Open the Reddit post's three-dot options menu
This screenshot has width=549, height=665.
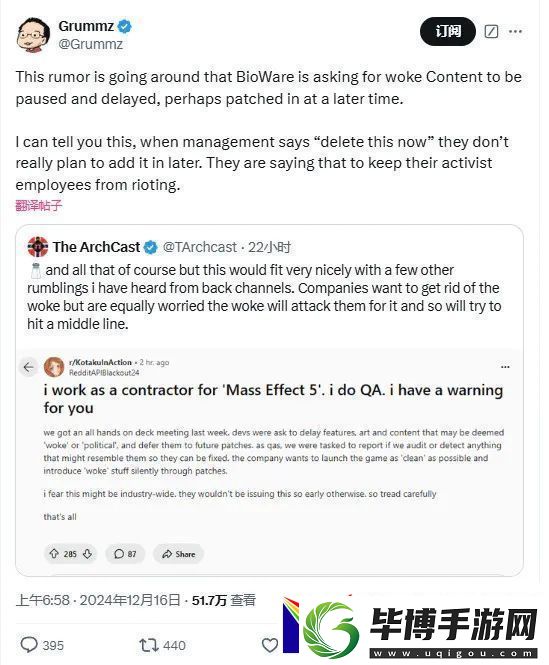pos(505,367)
